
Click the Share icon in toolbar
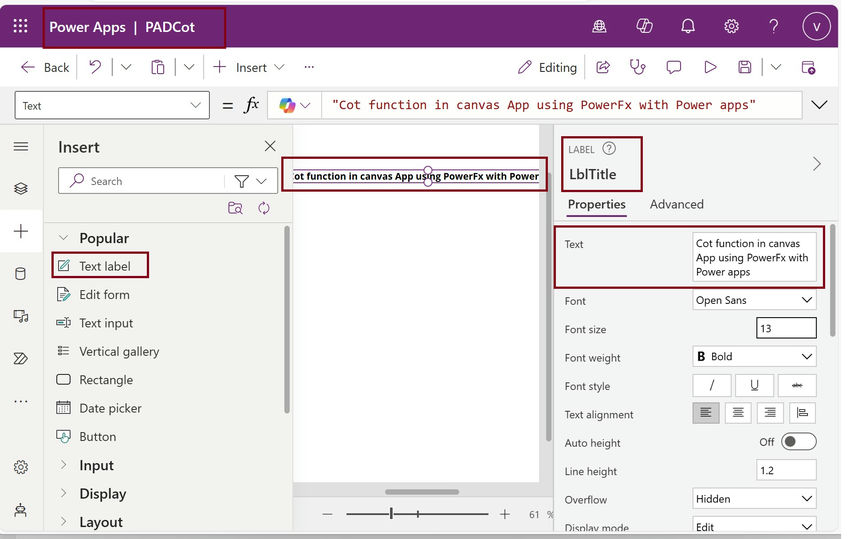pyautogui.click(x=603, y=67)
